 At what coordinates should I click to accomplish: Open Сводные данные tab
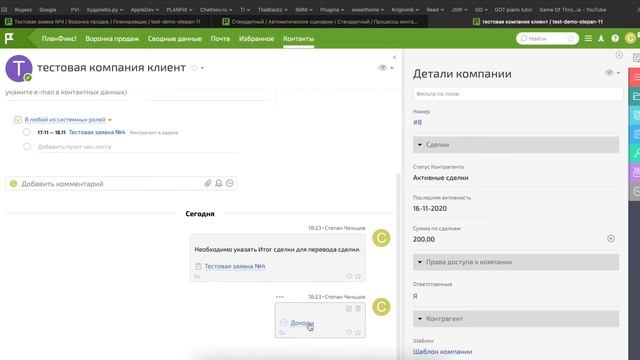[175, 38]
